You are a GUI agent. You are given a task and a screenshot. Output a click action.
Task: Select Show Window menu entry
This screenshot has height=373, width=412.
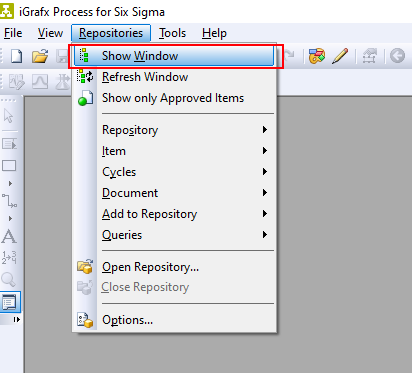(174, 56)
